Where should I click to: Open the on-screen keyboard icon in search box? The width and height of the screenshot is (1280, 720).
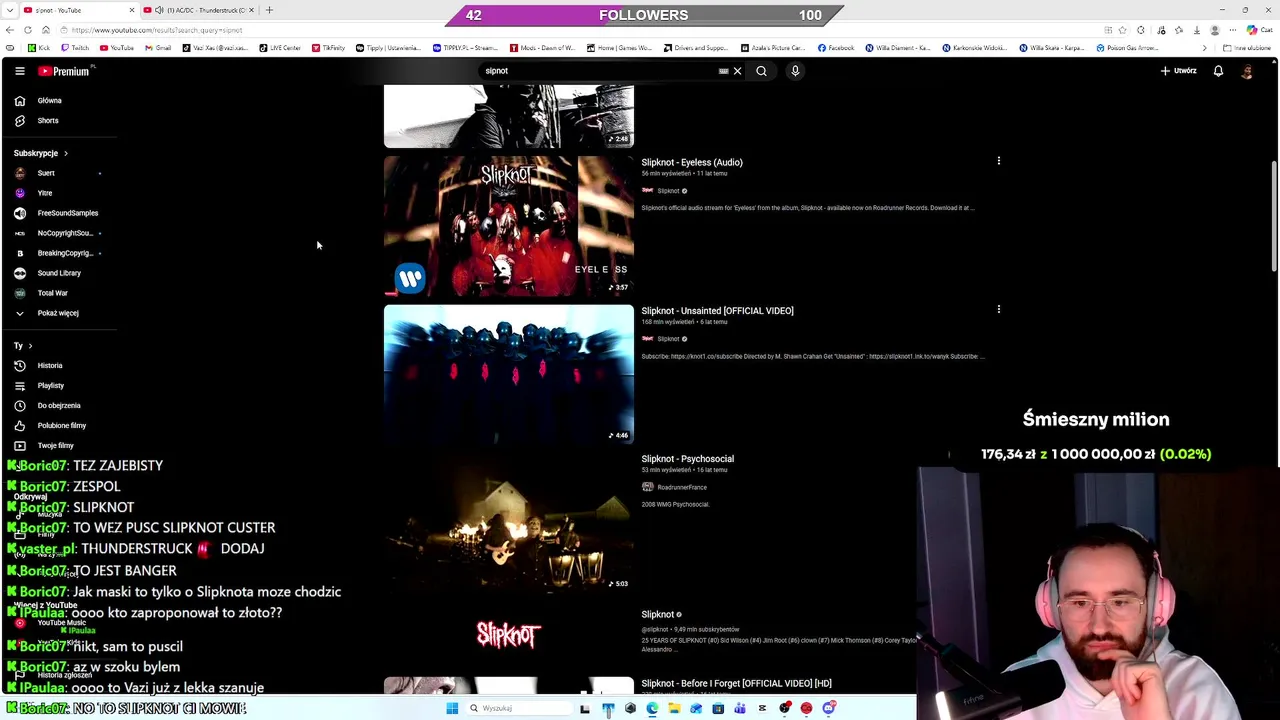723,71
